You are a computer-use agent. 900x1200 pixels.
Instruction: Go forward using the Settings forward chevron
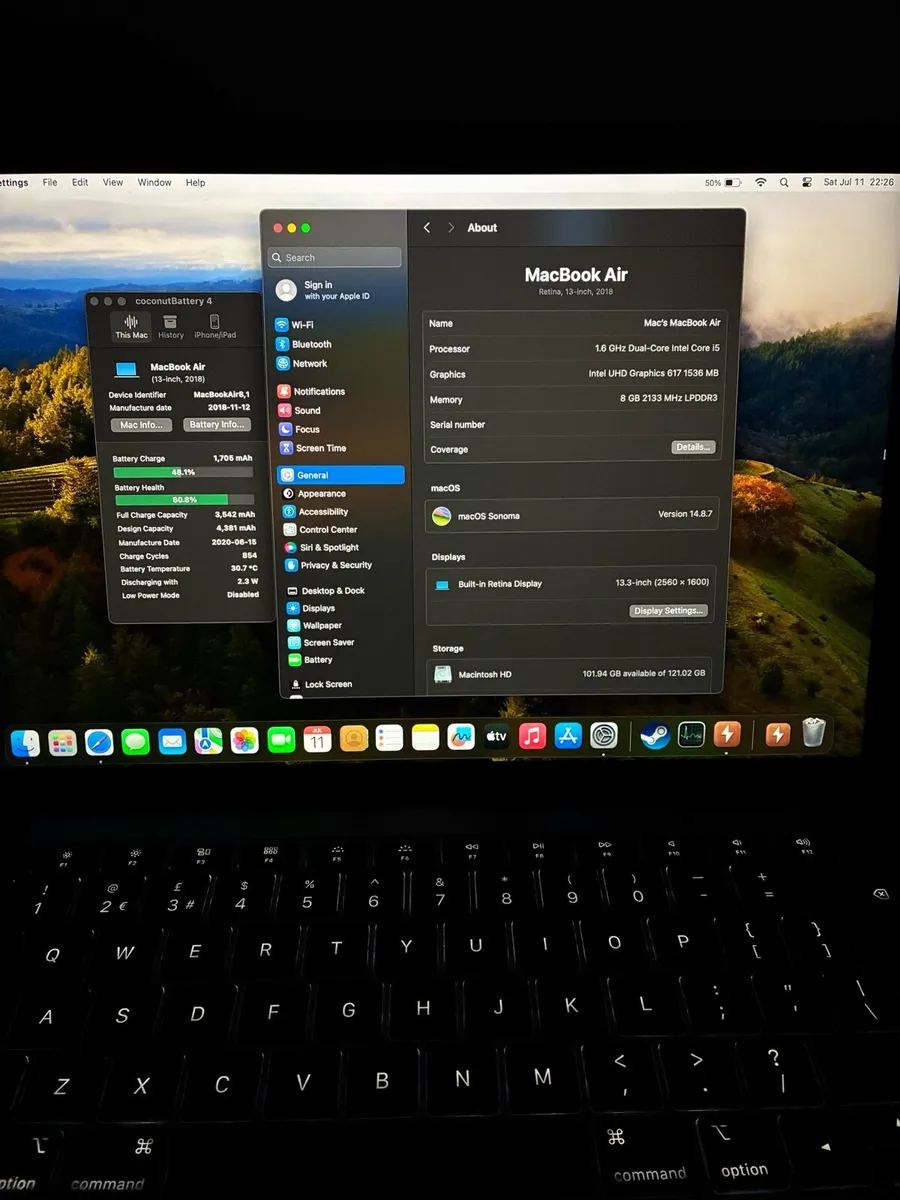pos(451,228)
